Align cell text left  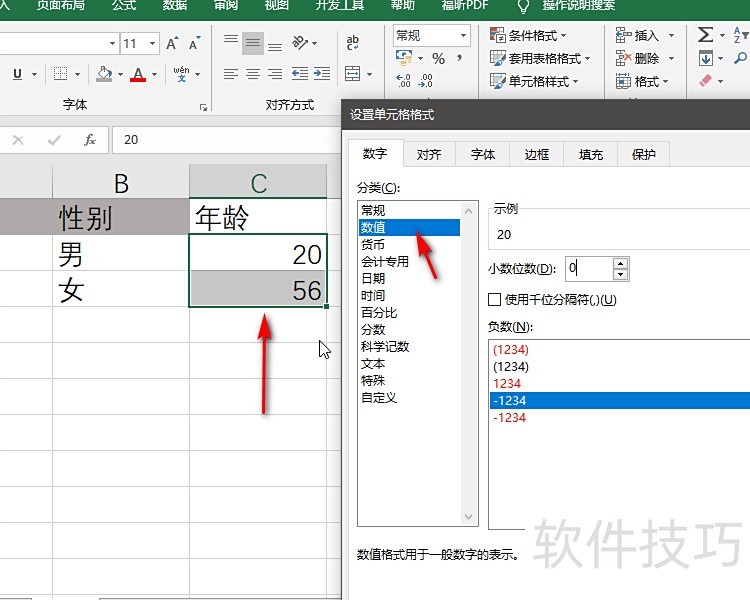231,74
